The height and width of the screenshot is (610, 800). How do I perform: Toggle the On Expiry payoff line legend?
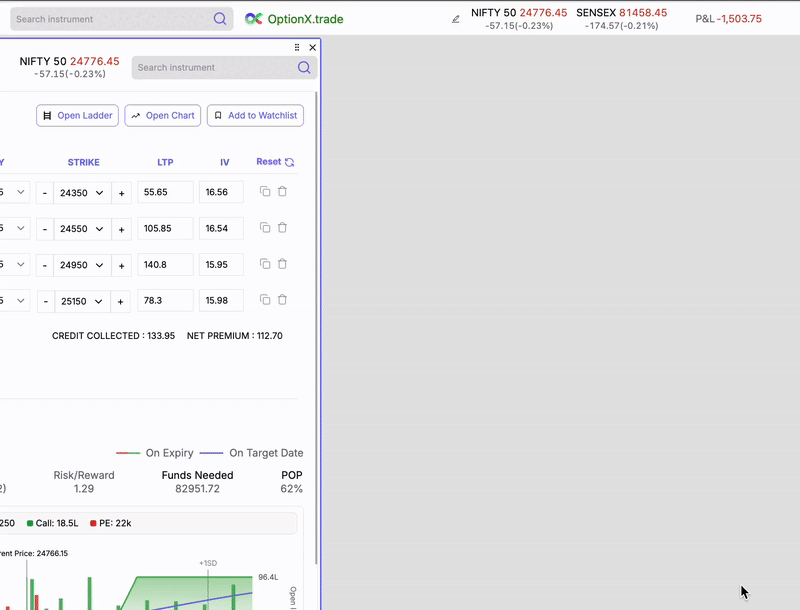(155, 453)
